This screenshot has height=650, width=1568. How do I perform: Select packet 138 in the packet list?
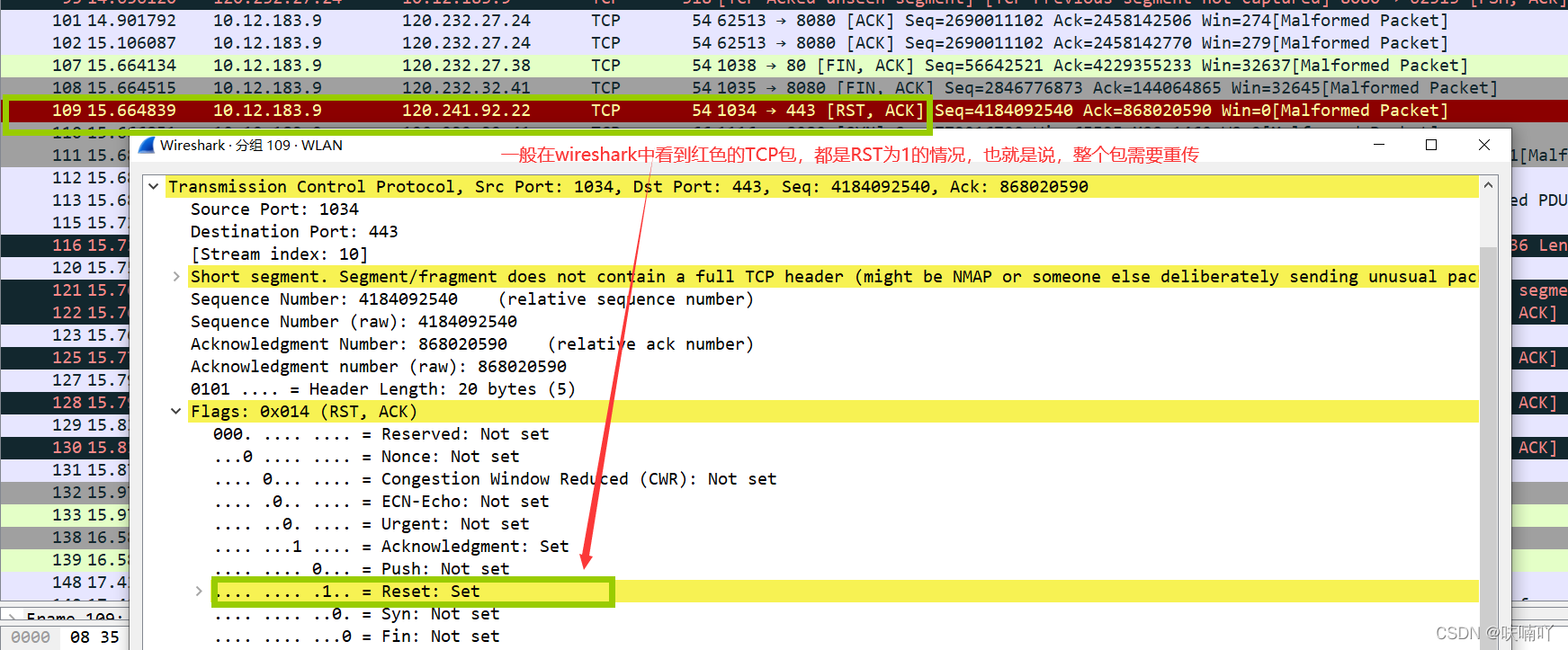[x=65, y=538]
